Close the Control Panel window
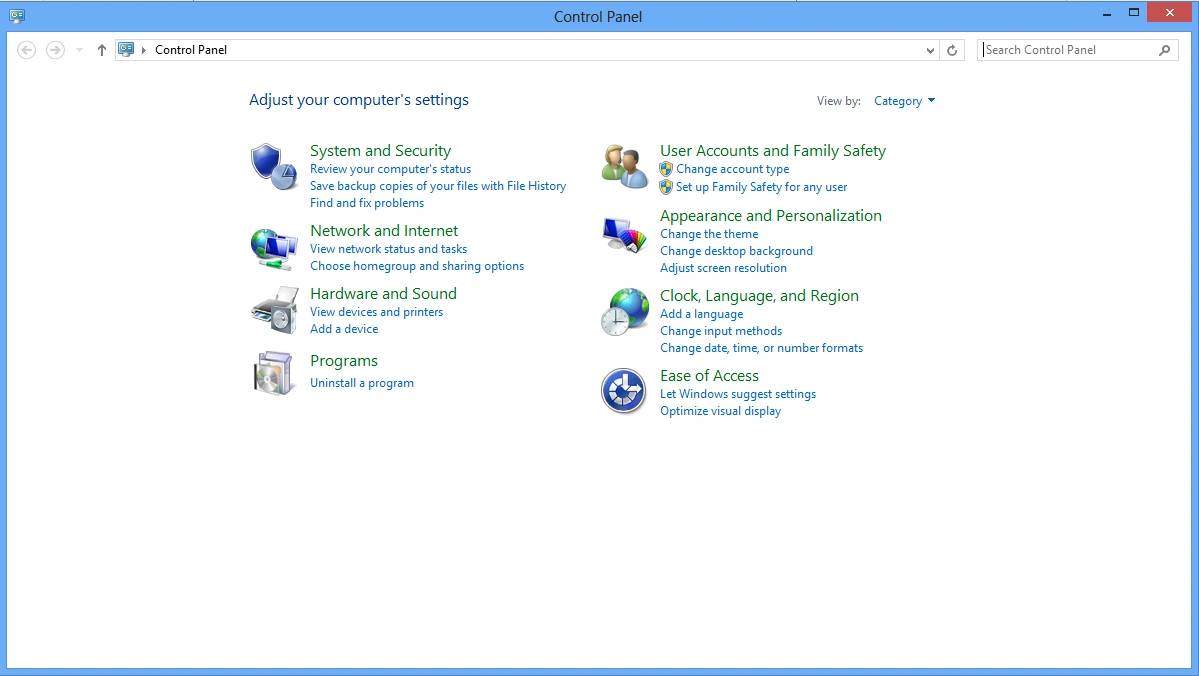1199x676 pixels. [x=1170, y=12]
